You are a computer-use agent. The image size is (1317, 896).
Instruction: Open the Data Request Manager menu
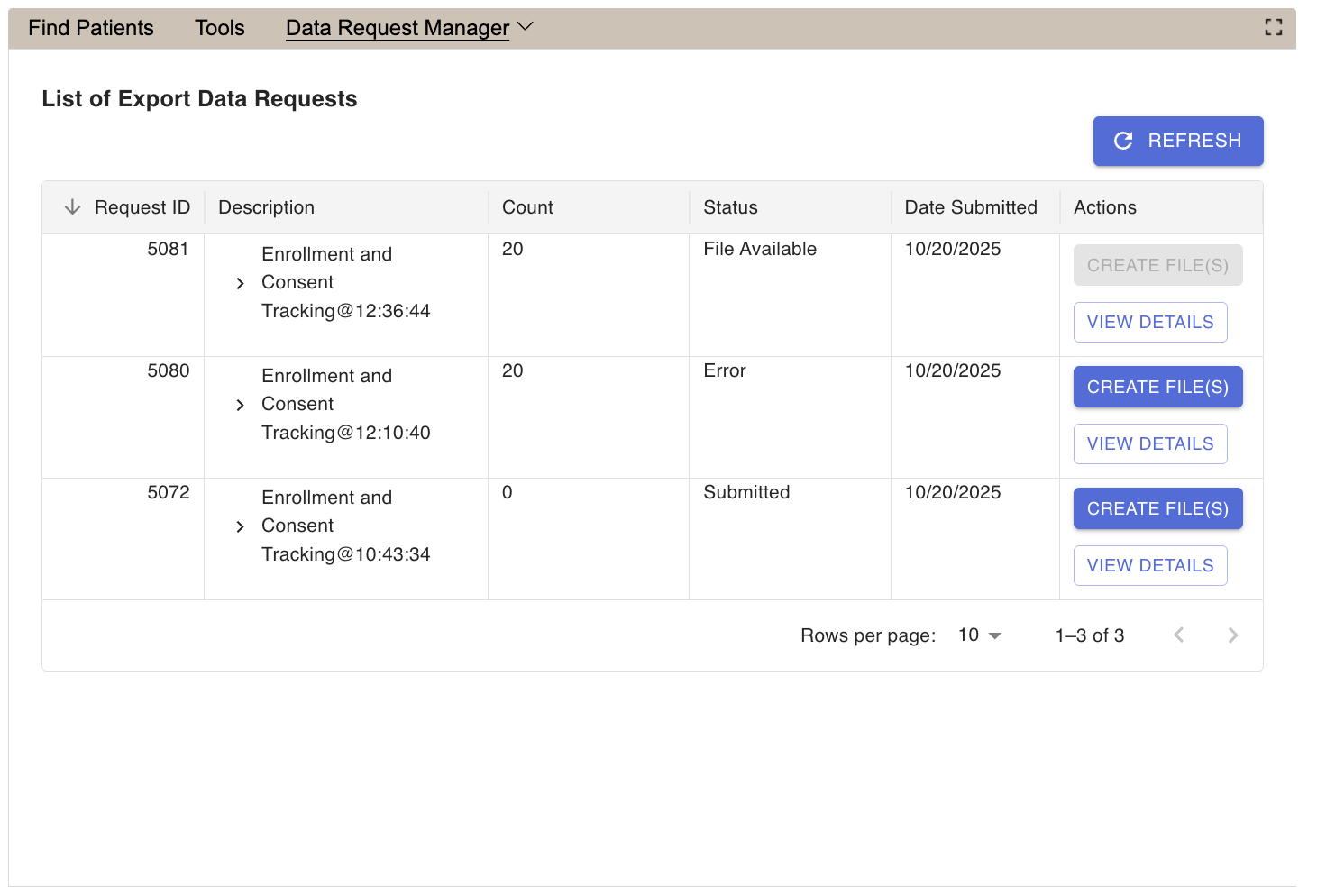[408, 28]
